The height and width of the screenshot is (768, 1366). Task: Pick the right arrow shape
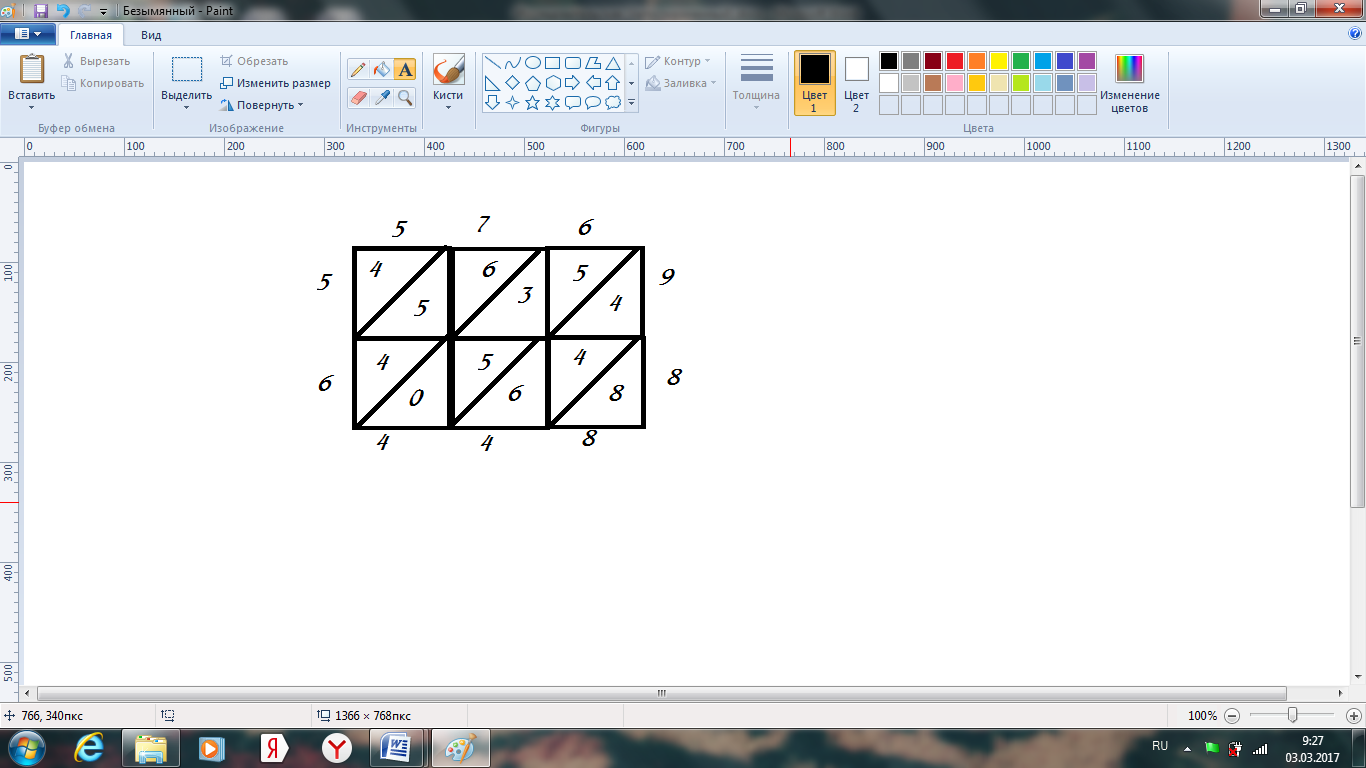tap(573, 82)
